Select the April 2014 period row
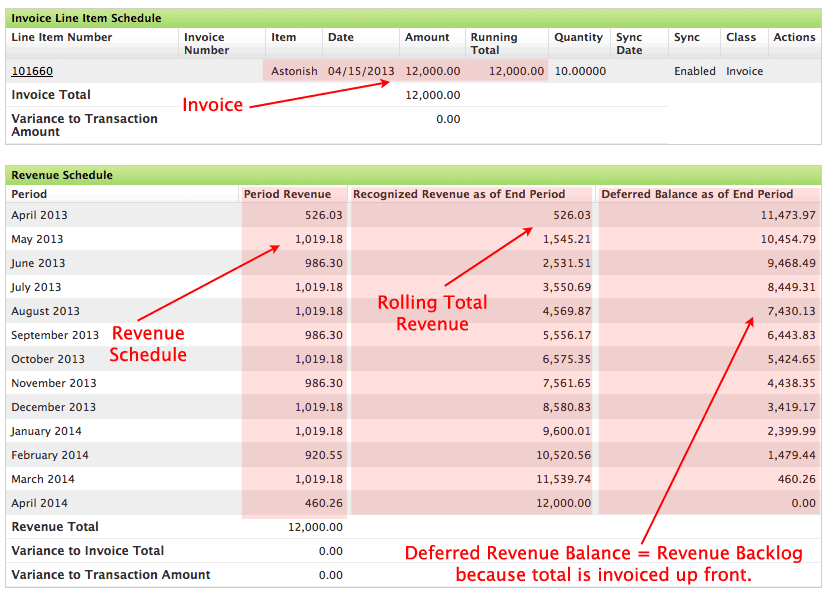The height and width of the screenshot is (593, 830). tap(413, 503)
